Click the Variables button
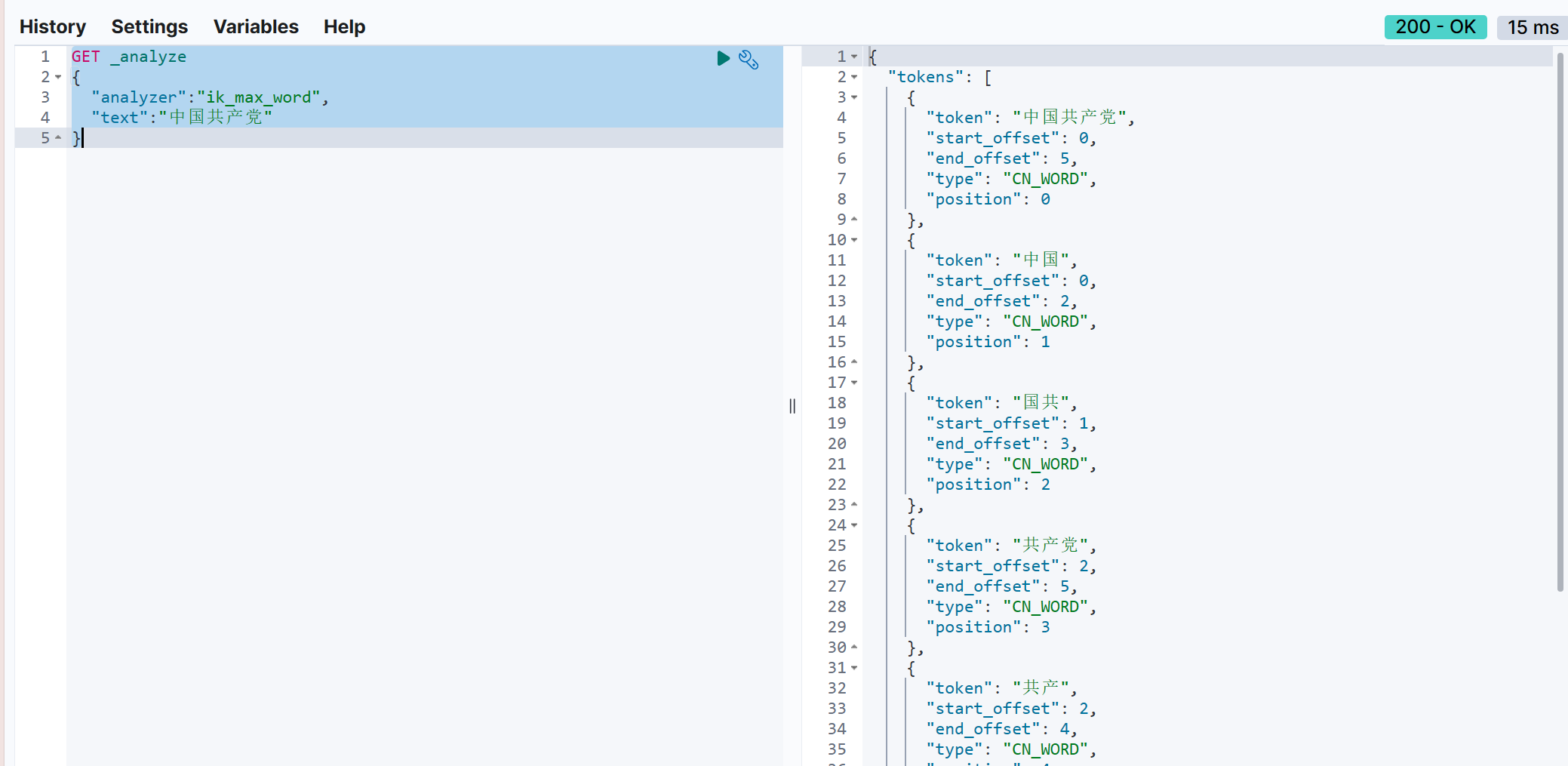Viewport: 1568px width, 766px height. point(256,27)
